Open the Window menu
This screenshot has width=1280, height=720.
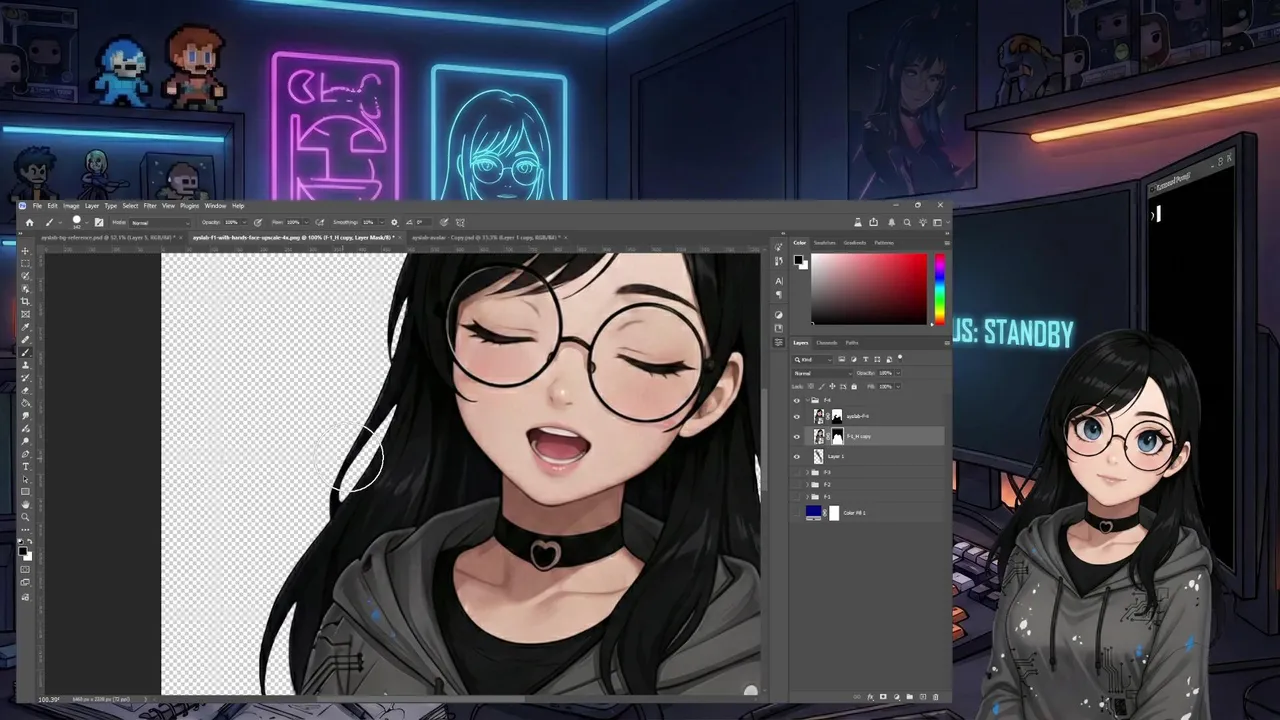(x=215, y=206)
